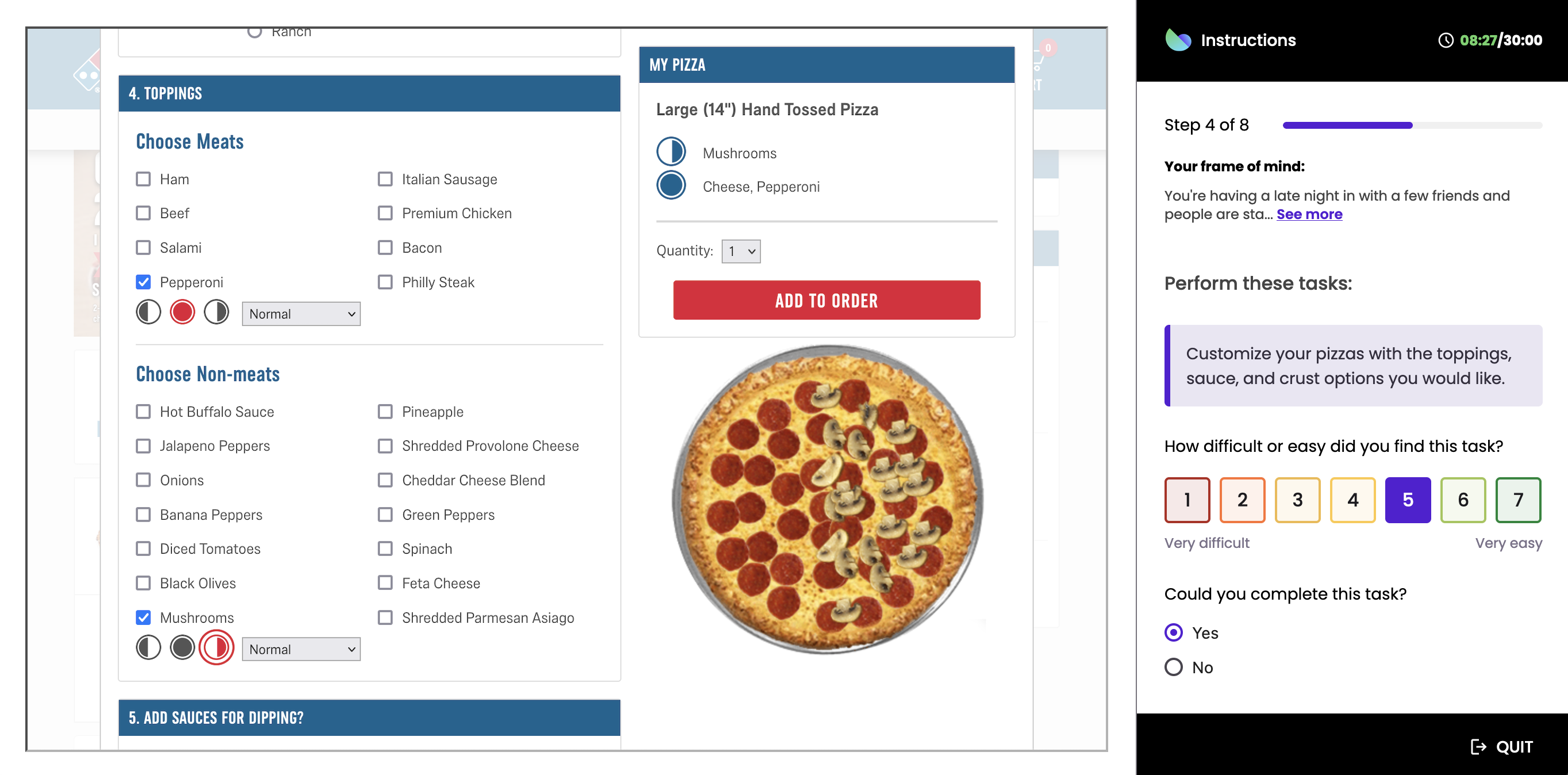Click the full-coverage center icon for Pepperoni
This screenshot has height=775, width=1568.
(x=183, y=313)
